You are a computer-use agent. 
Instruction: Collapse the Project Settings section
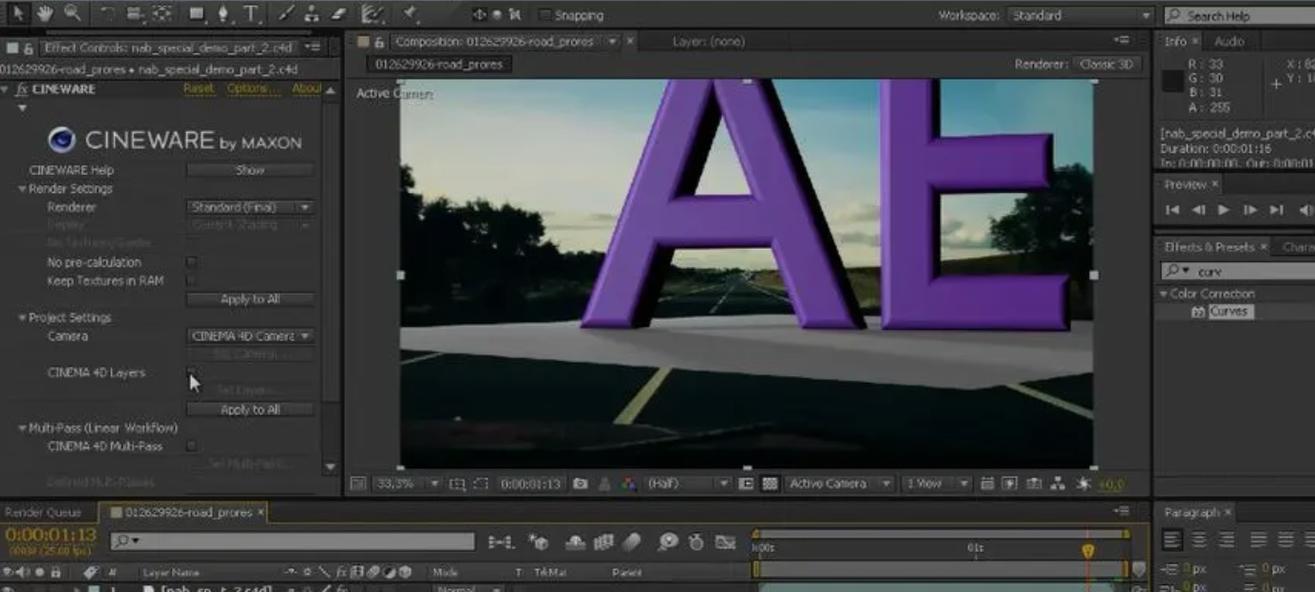pyautogui.click(x=22, y=318)
